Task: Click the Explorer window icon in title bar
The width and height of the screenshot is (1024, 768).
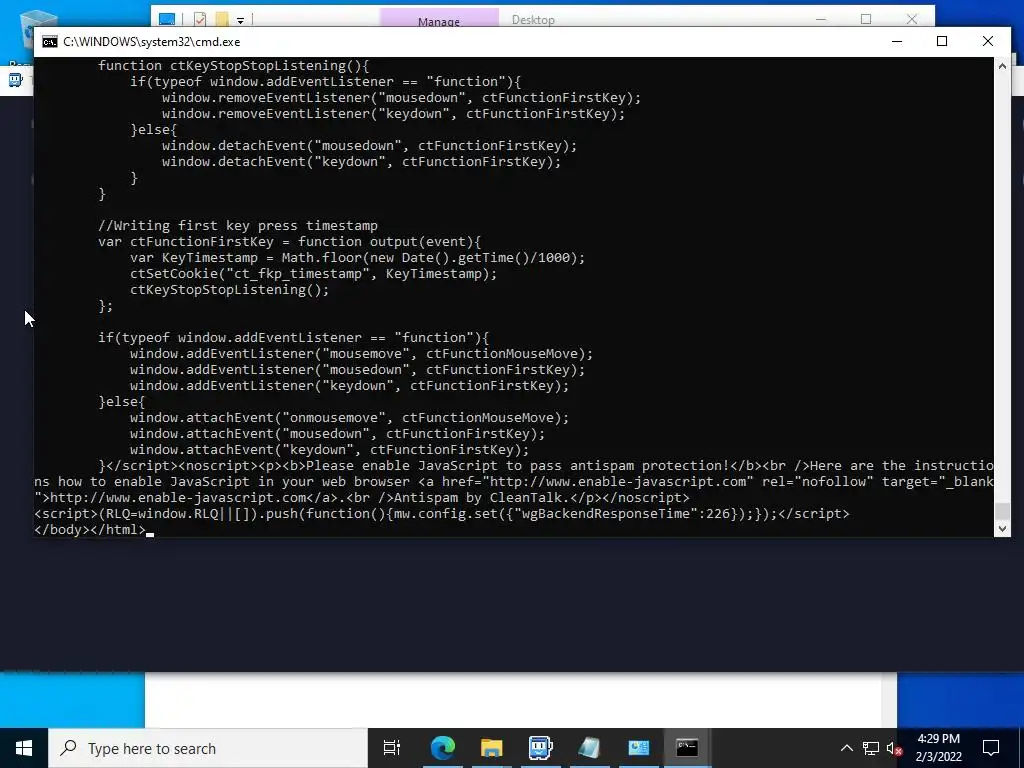Action: coord(167,20)
